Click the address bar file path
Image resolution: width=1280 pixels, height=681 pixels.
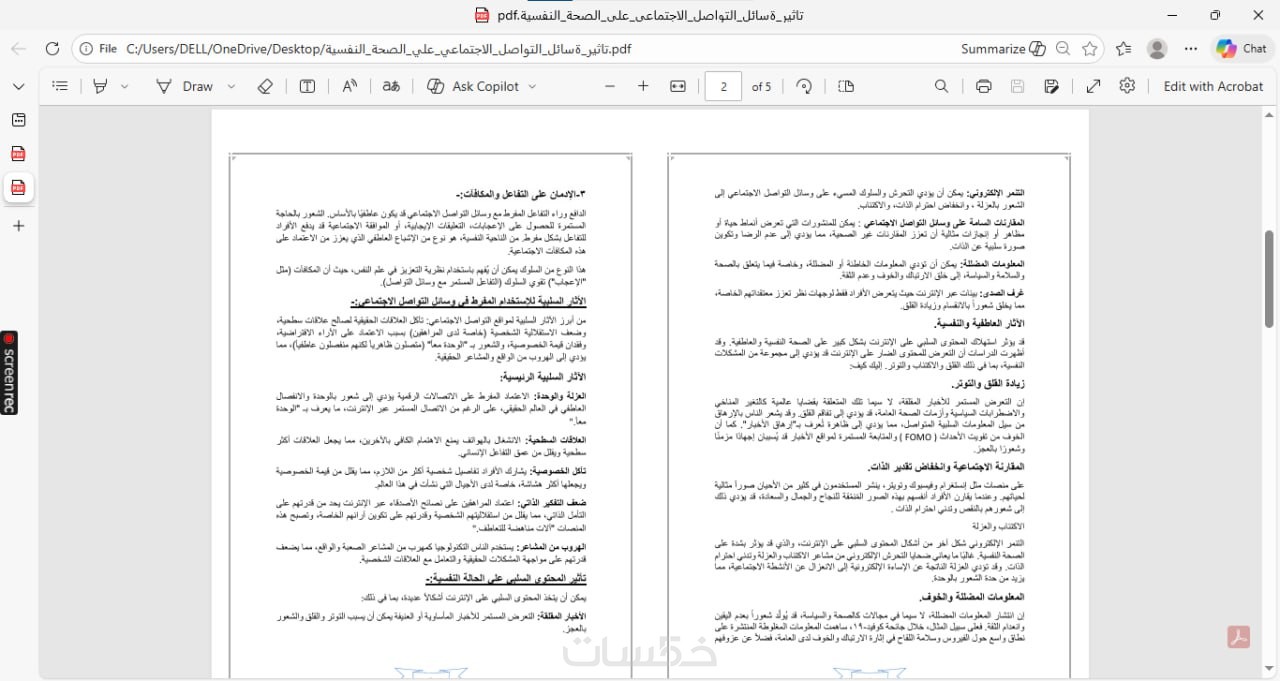(x=379, y=48)
